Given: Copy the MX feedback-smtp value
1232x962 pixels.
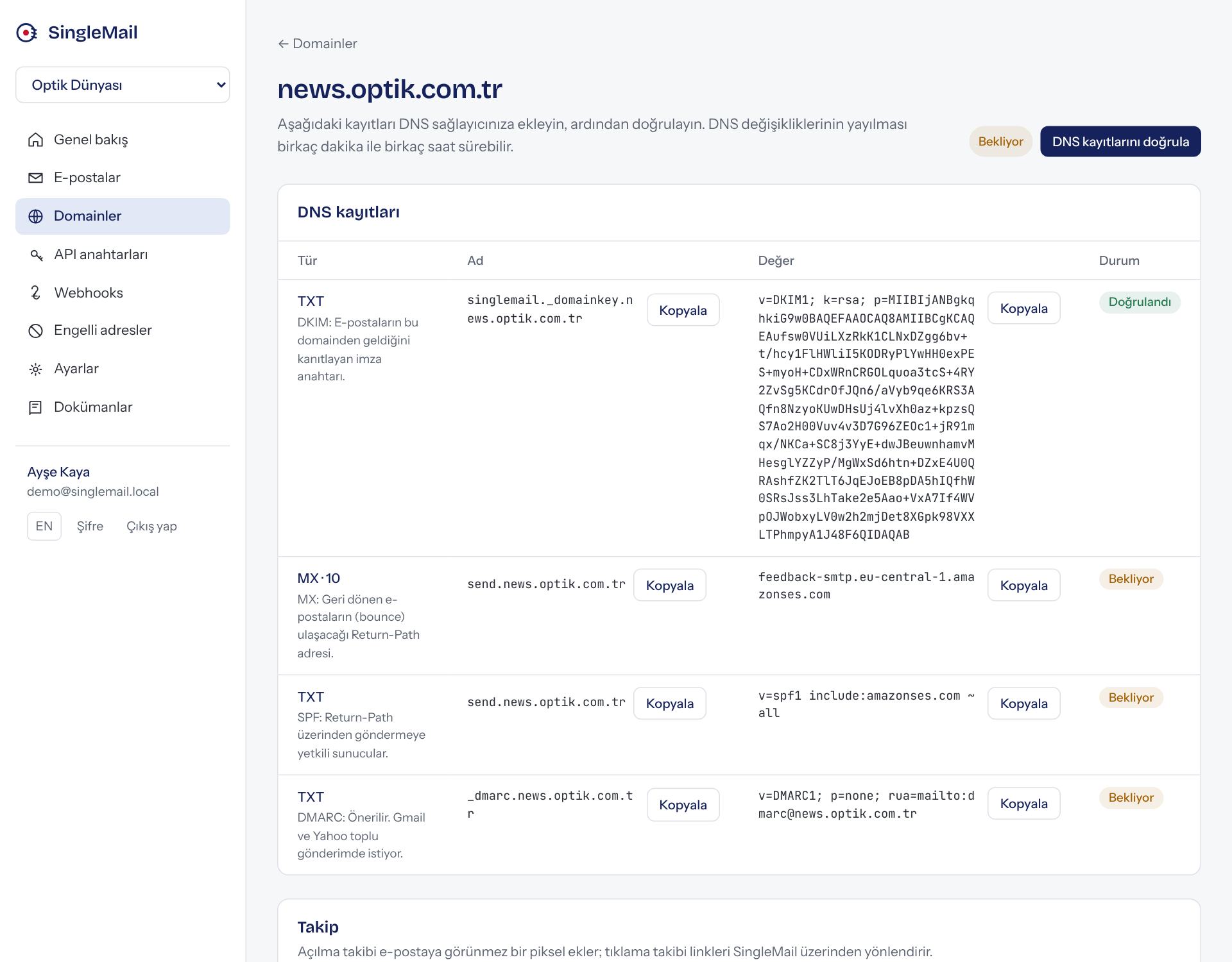Looking at the screenshot, I should pyautogui.click(x=1023, y=585).
